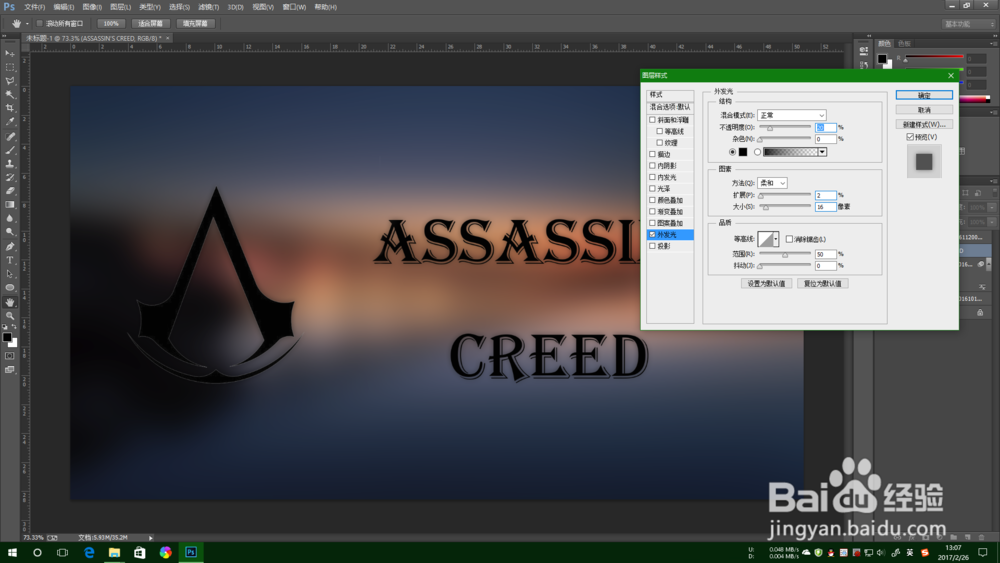Open File Explorer from taskbar
The width and height of the screenshot is (1000, 563).
(114, 552)
